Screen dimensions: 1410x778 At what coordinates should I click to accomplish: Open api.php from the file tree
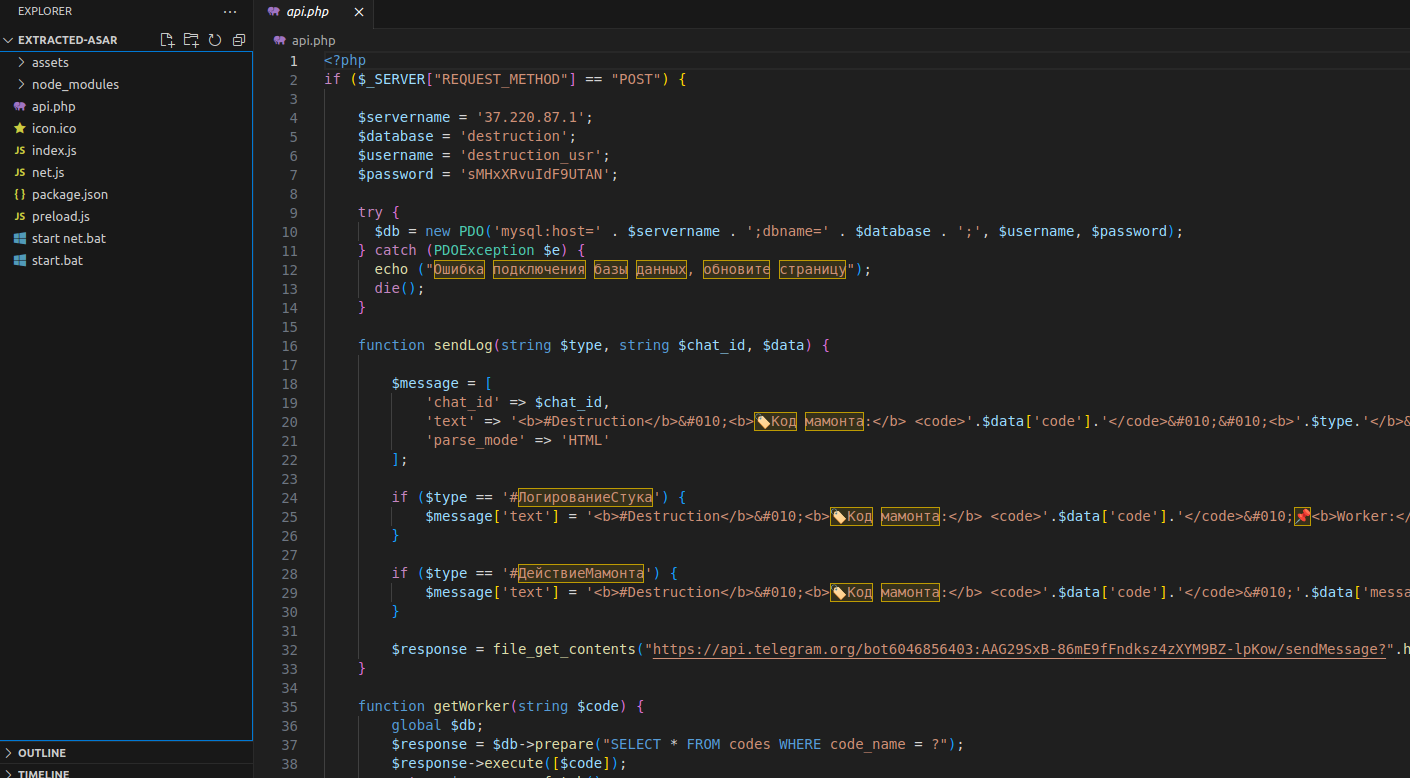(126, 106)
